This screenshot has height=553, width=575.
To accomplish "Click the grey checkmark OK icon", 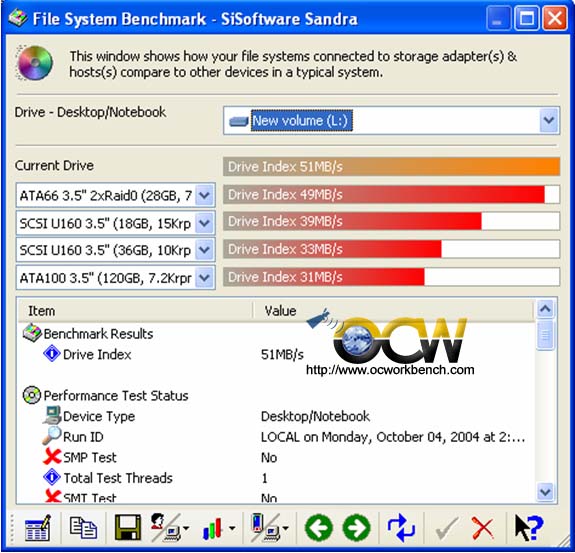I will pyautogui.click(x=446, y=528).
